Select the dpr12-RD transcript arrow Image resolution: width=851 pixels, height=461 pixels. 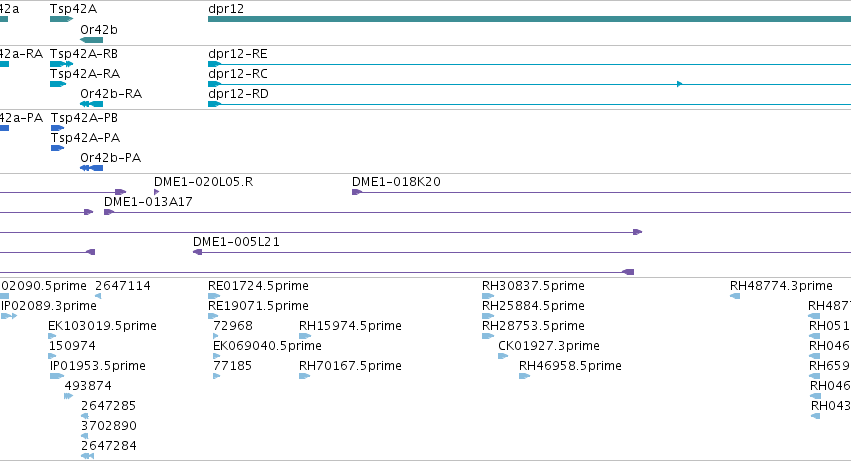pos(214,104)
